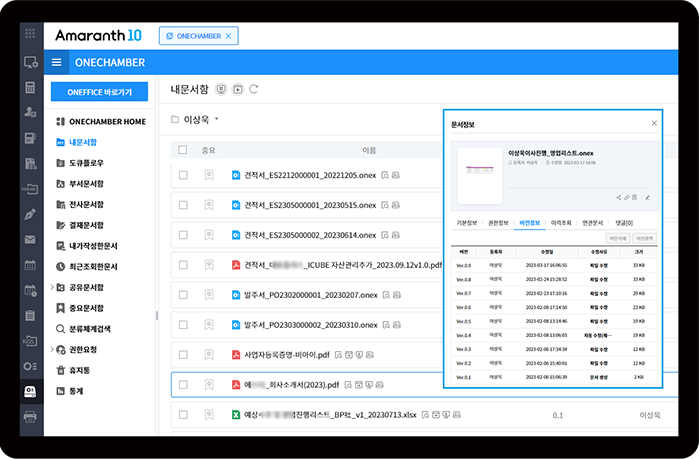Check 발주서_PO2303000002_20230310.onex checkbox
The height and width of the screenshot is (459, 699).
coord(183,325)
